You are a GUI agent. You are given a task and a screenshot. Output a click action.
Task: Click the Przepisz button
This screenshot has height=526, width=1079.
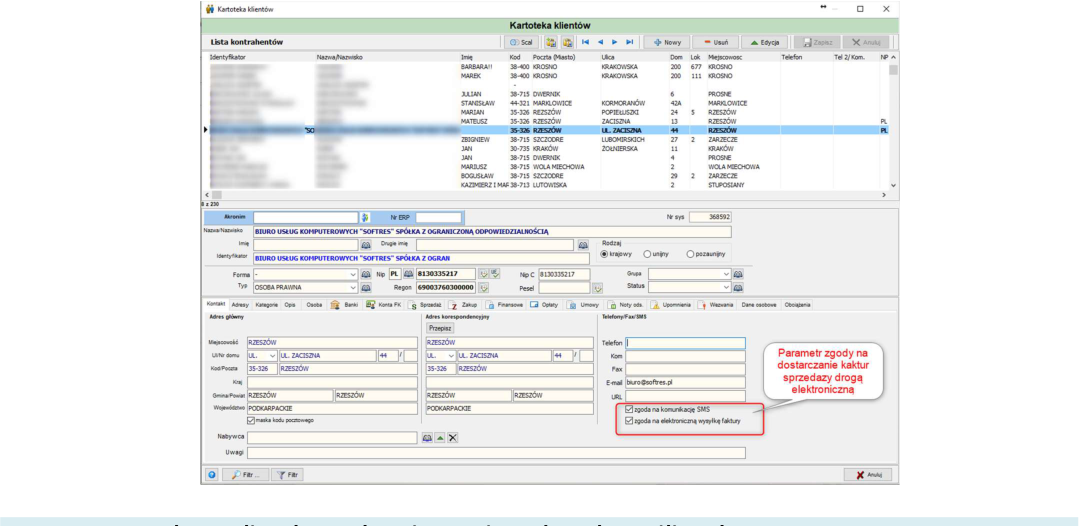point(440,329)
